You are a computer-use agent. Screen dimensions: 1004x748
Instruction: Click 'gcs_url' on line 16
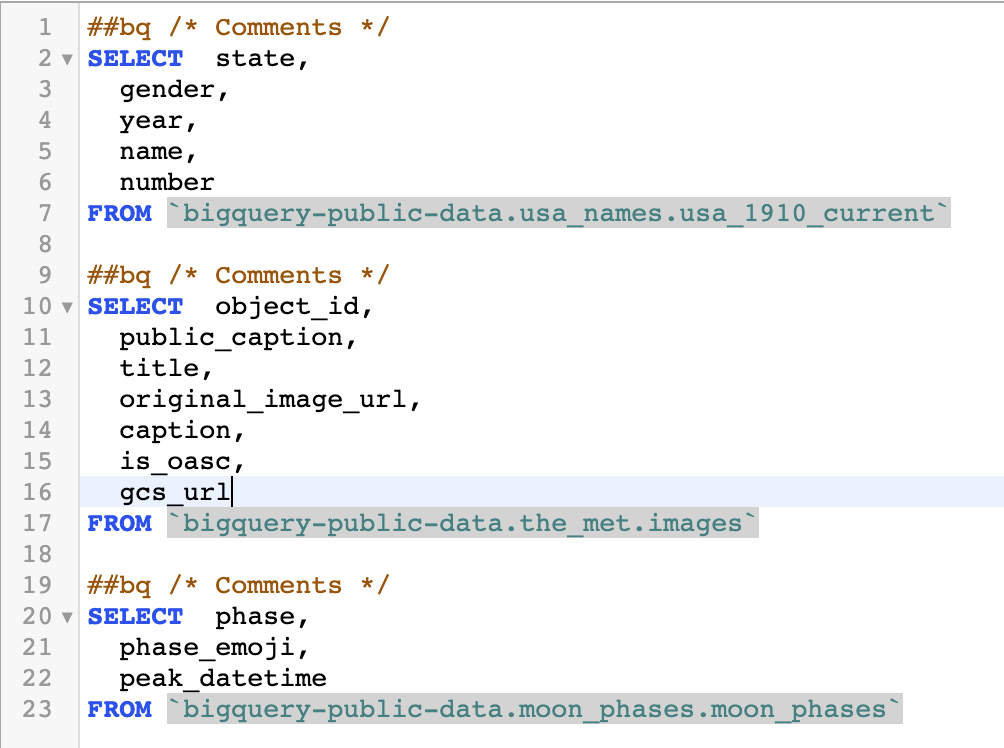[x=175, y=492]
